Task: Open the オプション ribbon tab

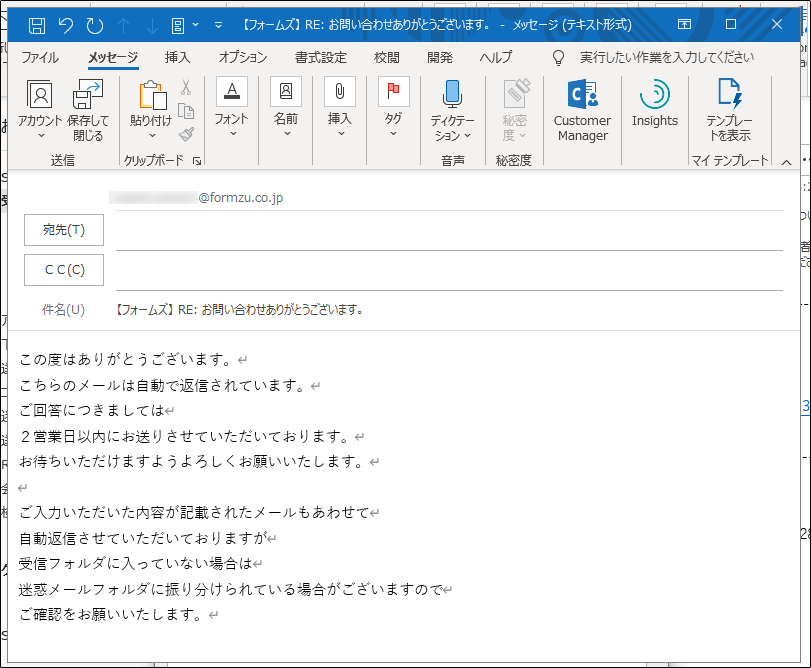Action: click(x=243, y=57)
